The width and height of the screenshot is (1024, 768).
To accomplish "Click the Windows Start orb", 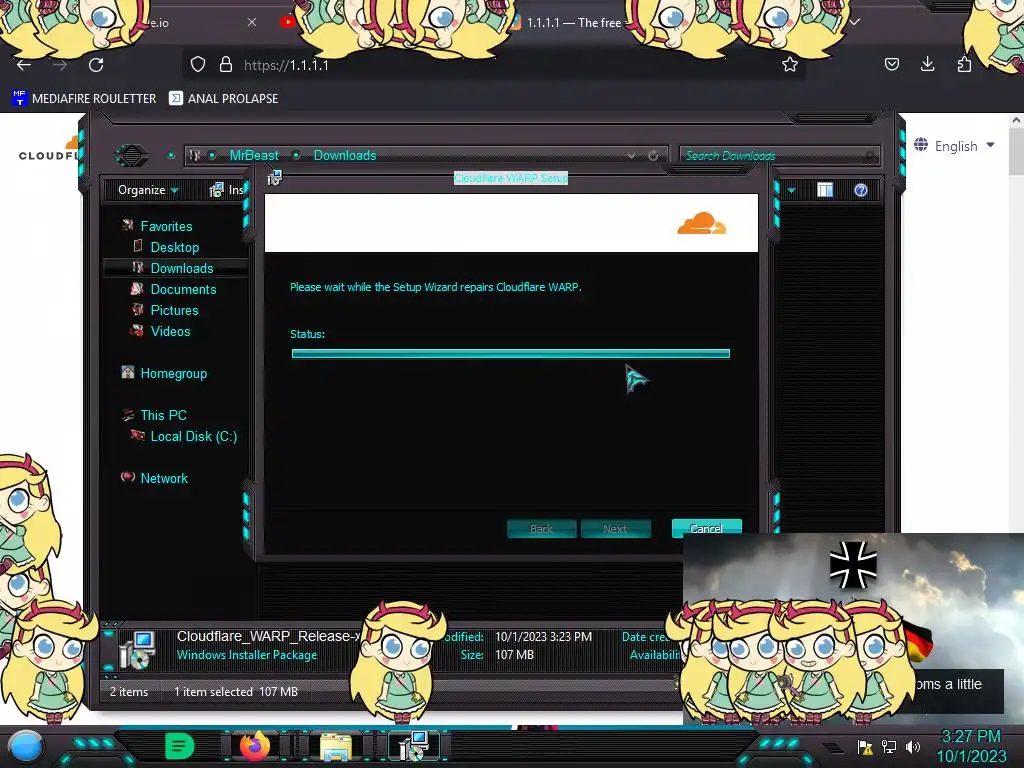I will (25, 746).
